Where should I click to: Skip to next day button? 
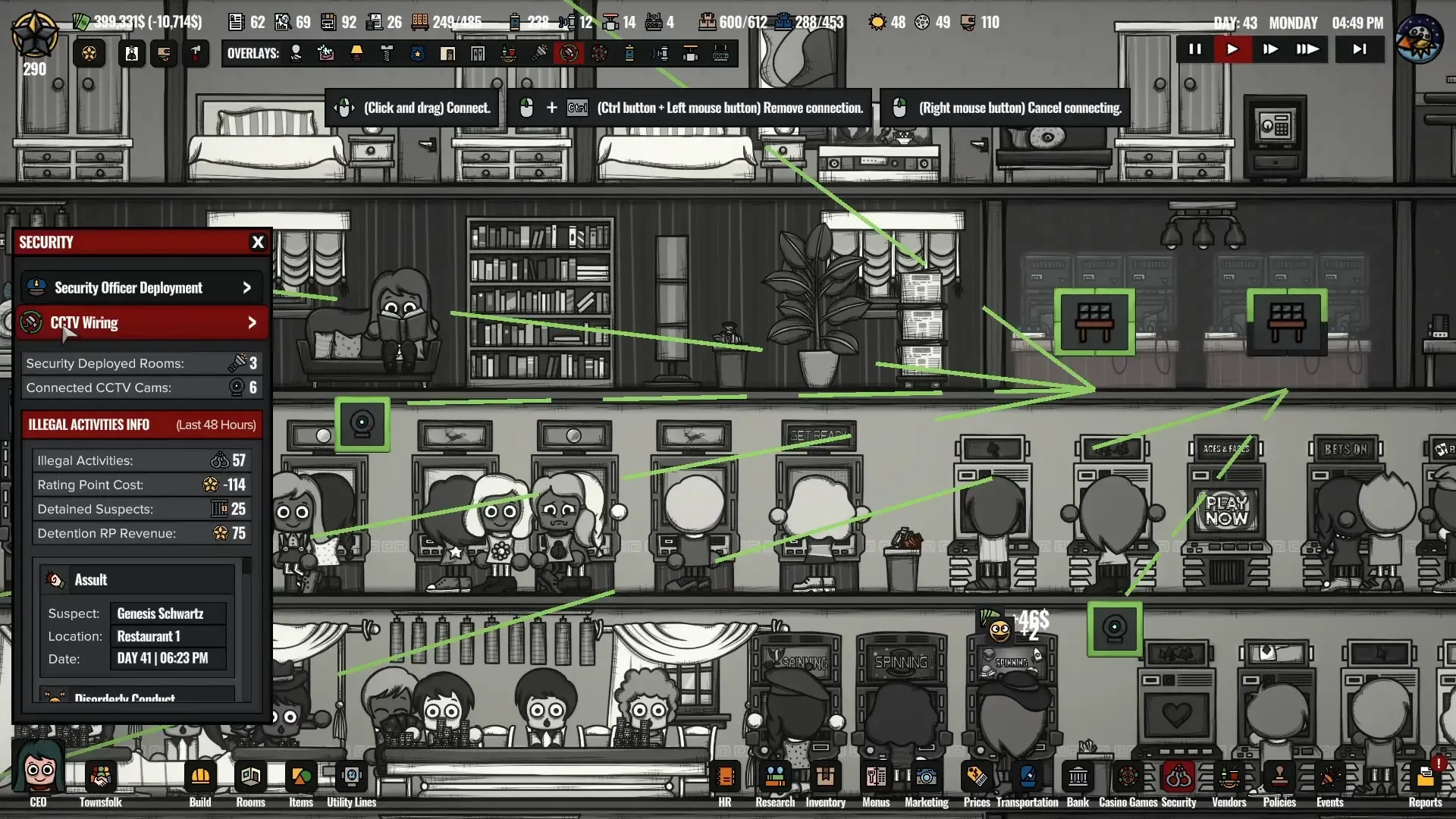1360,49
